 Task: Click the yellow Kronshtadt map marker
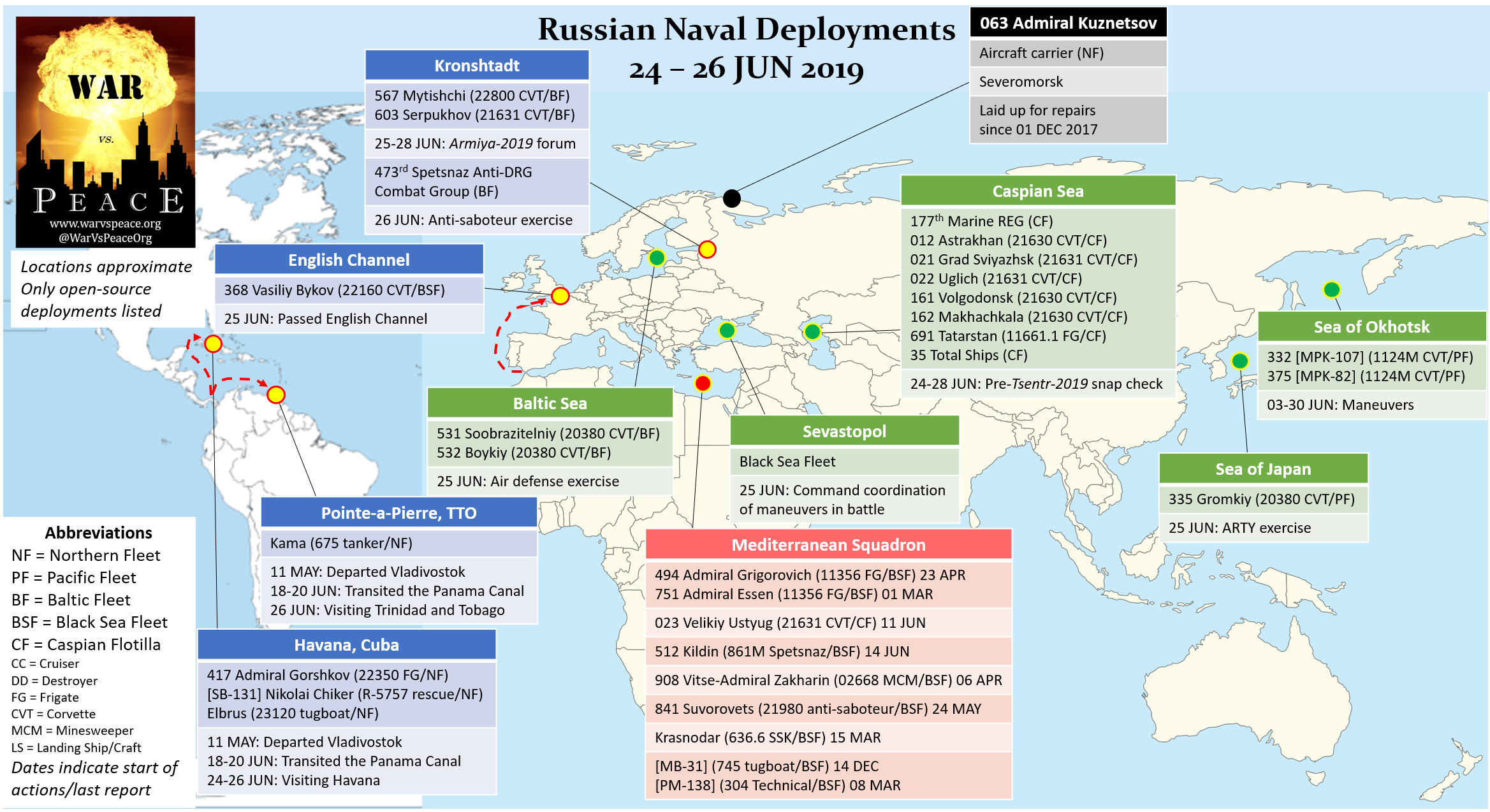[x=707, y=249]
